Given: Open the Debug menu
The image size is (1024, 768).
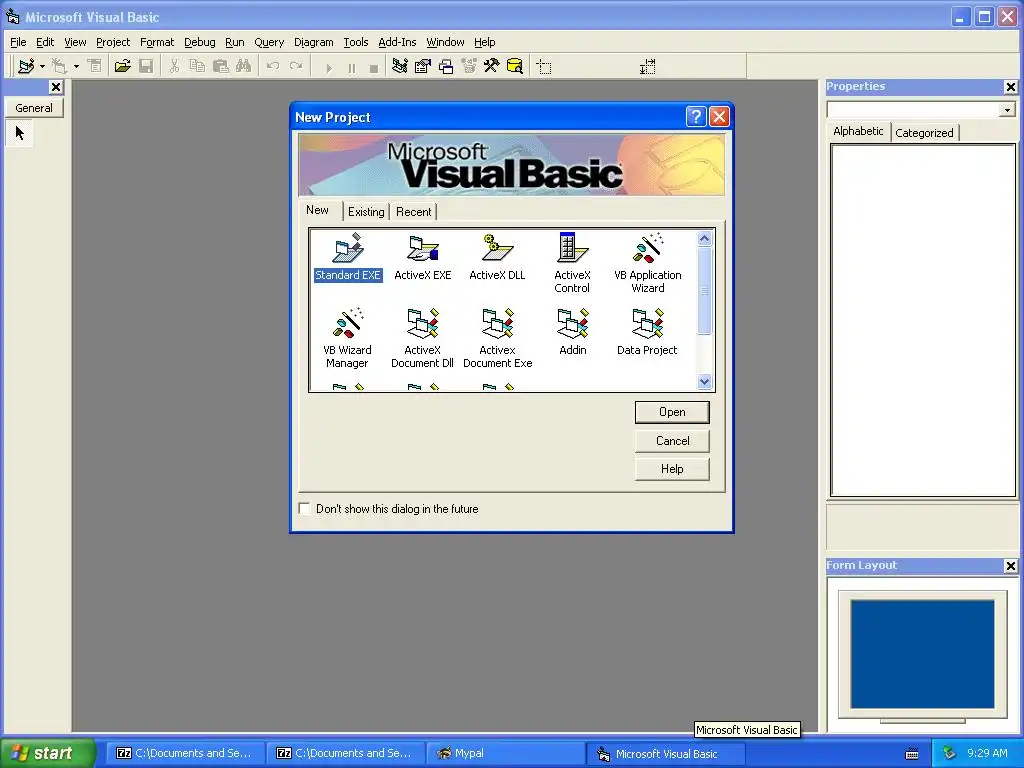Looking at the screenshot, I should coord(199,42).
